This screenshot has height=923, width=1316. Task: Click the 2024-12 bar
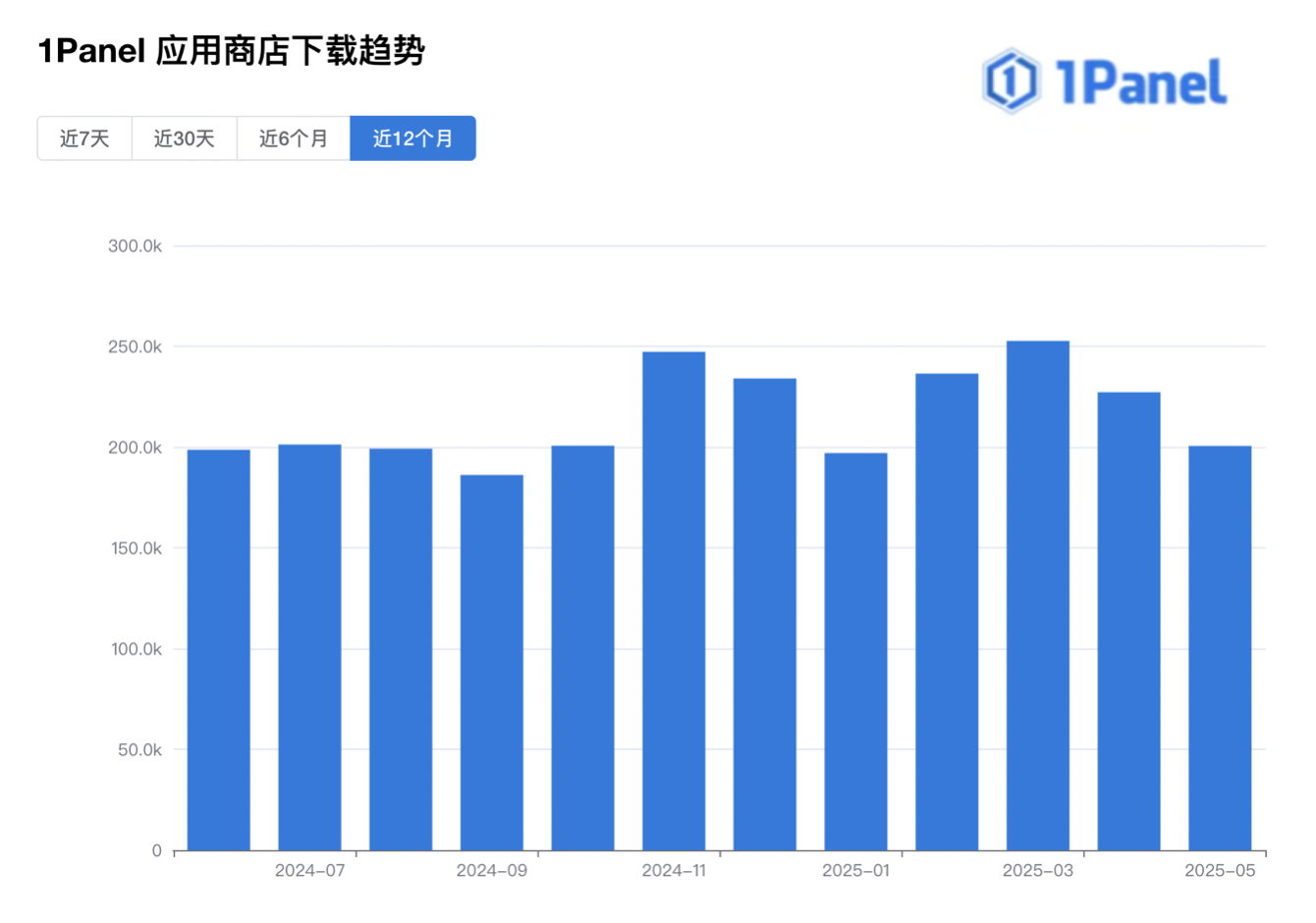765,615
